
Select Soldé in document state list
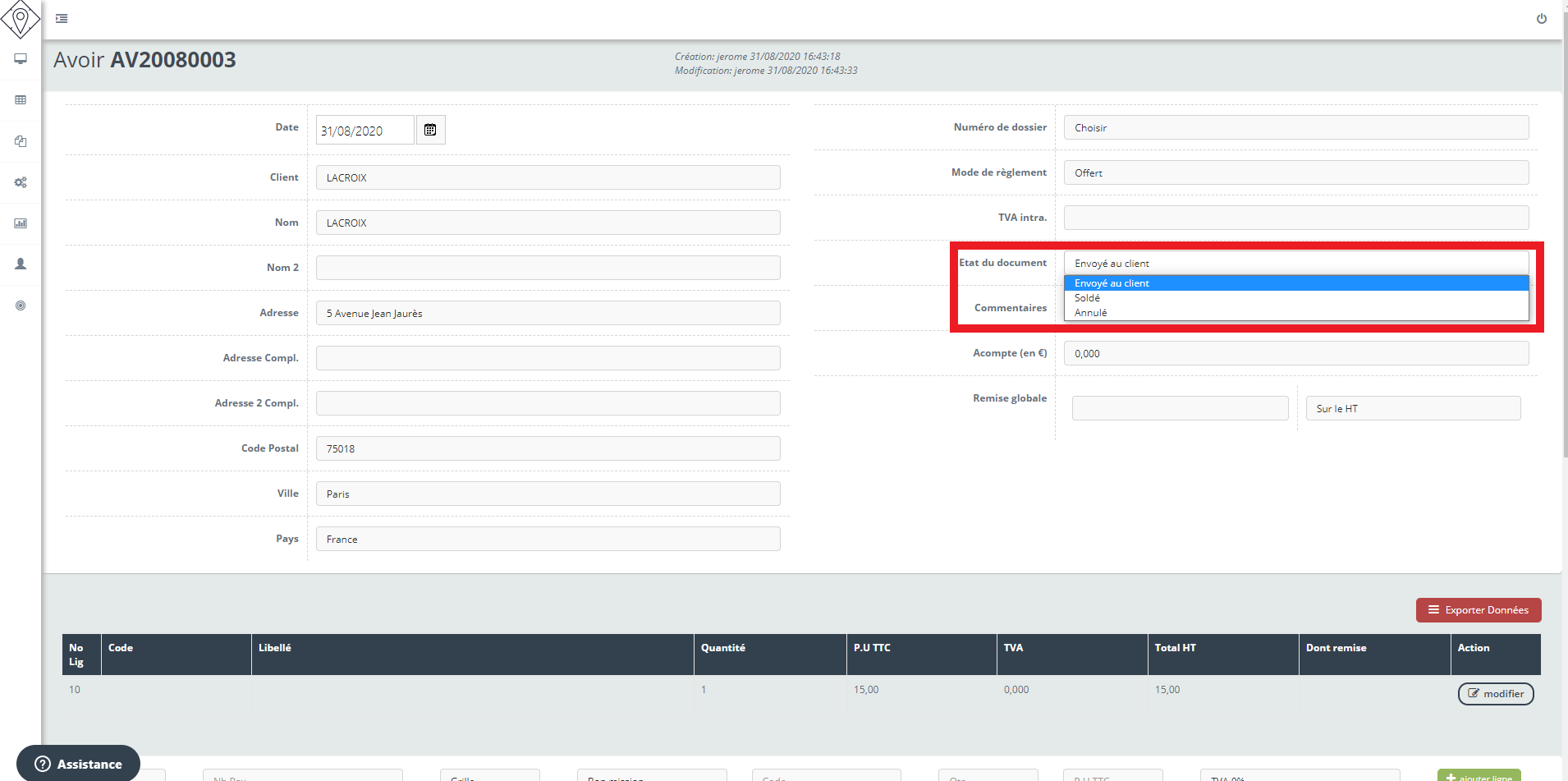pyautogui.click(x=1087, y=298)
